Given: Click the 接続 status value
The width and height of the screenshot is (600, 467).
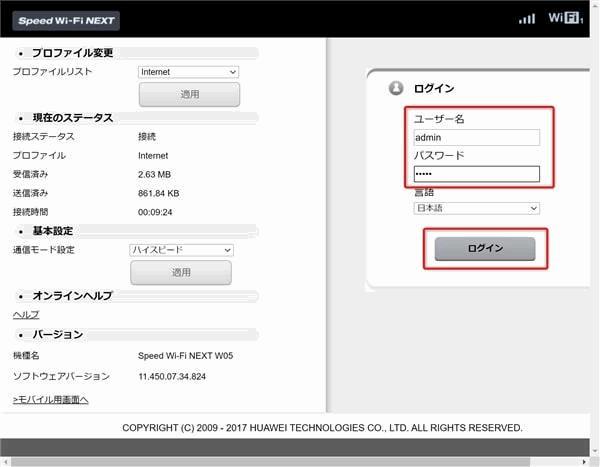Looking at the screenshot, I should point(147,137).
